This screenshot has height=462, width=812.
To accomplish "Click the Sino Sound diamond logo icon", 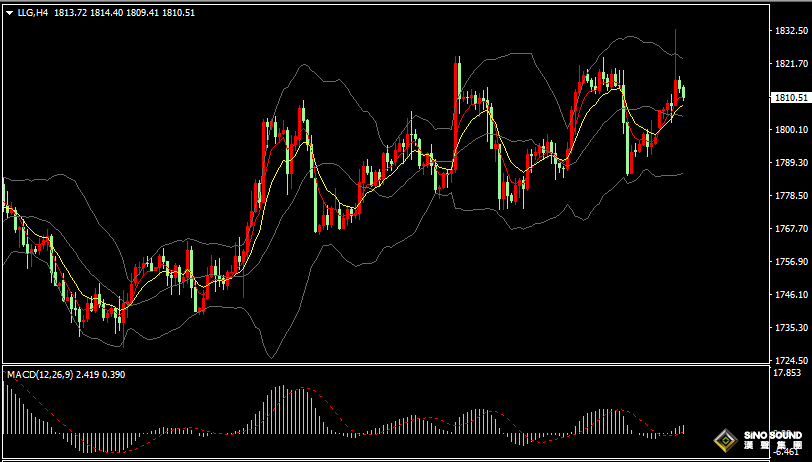I will [x=725, y=439].
